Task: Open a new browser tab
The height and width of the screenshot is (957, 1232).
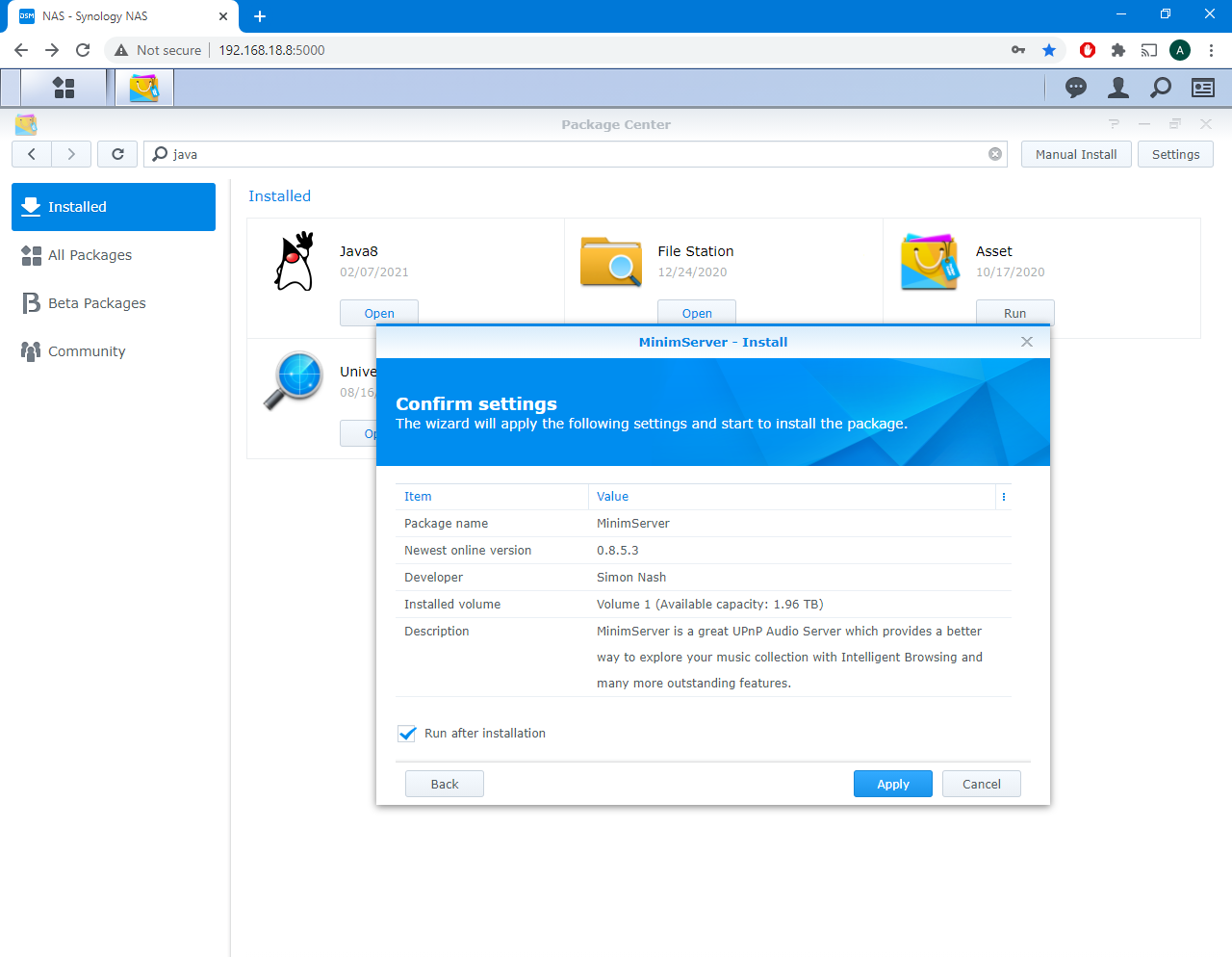Action: pos(260,16)
